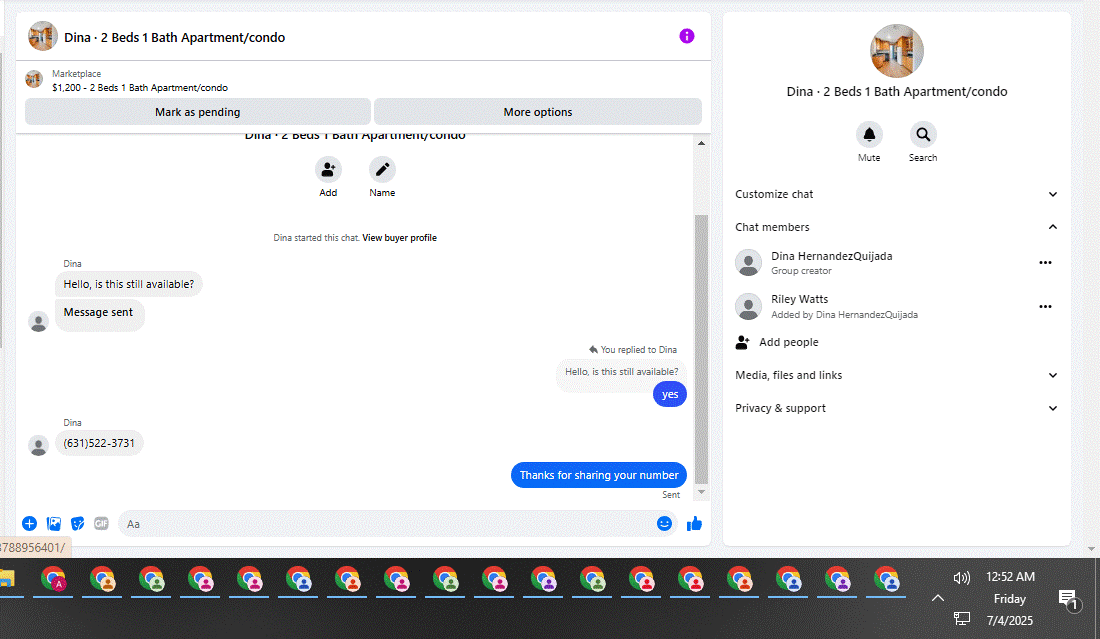Viewport: 1100px width, 639px height.
Task: Click the large listing photo in the right panel
Action: pyautogui.click(x=897, y=51)
